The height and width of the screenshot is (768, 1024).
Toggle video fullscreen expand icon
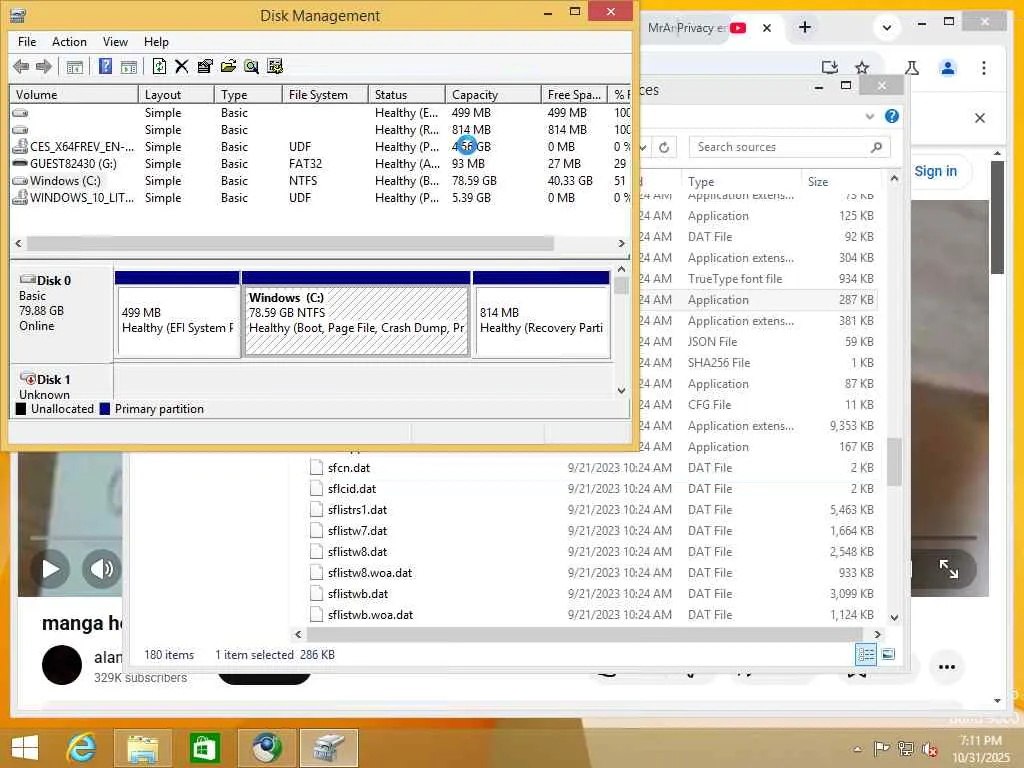[x=948, y=569]
